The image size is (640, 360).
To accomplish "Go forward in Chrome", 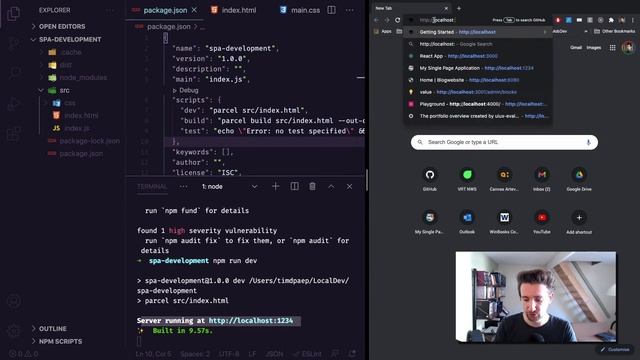I will pyautogui.click(x=387, y=20).
